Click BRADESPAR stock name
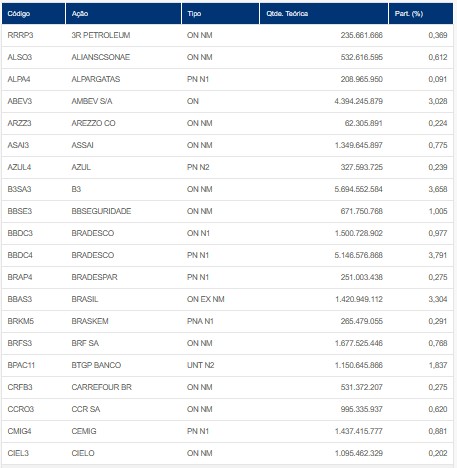The image size is (457, 468). point(94,277)
